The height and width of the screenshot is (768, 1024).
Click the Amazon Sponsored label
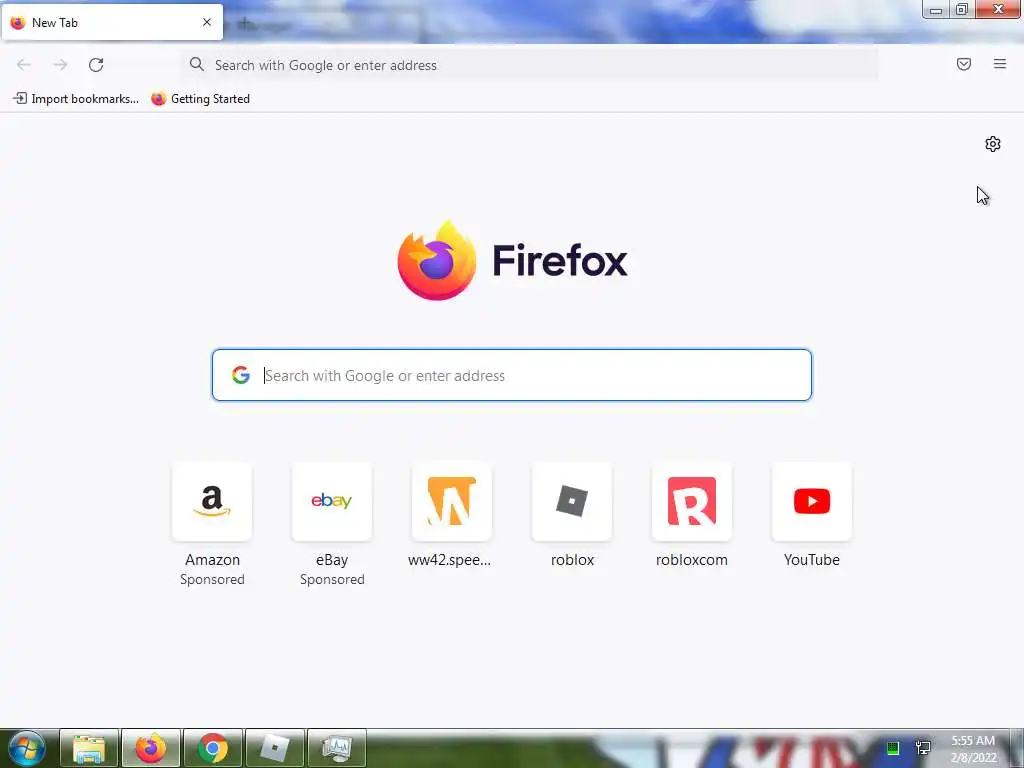212,579
